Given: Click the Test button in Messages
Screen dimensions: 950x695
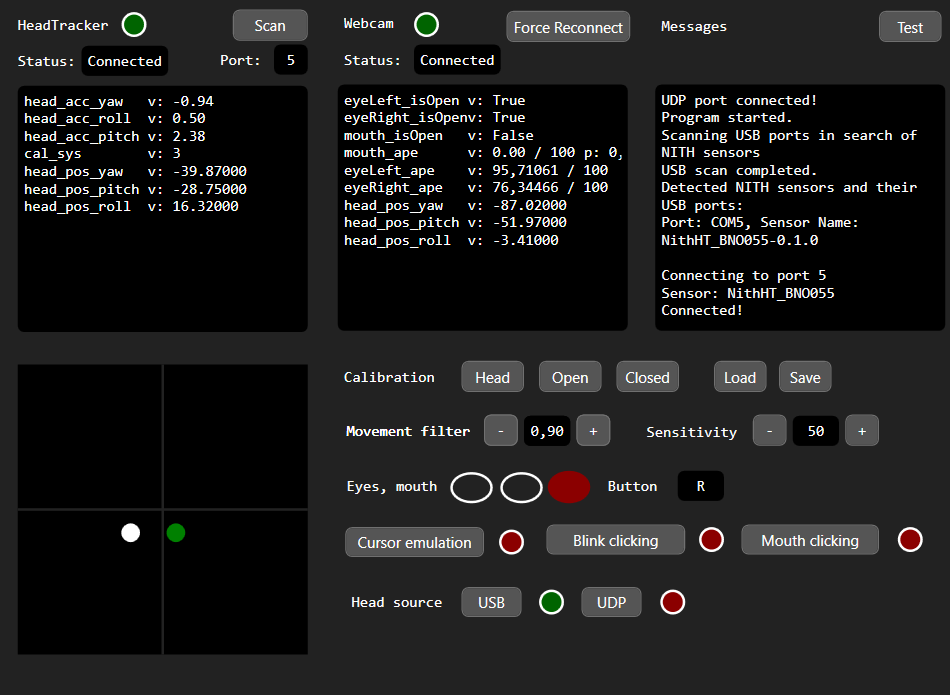Looking at the screenshot, I should (910, 27).
